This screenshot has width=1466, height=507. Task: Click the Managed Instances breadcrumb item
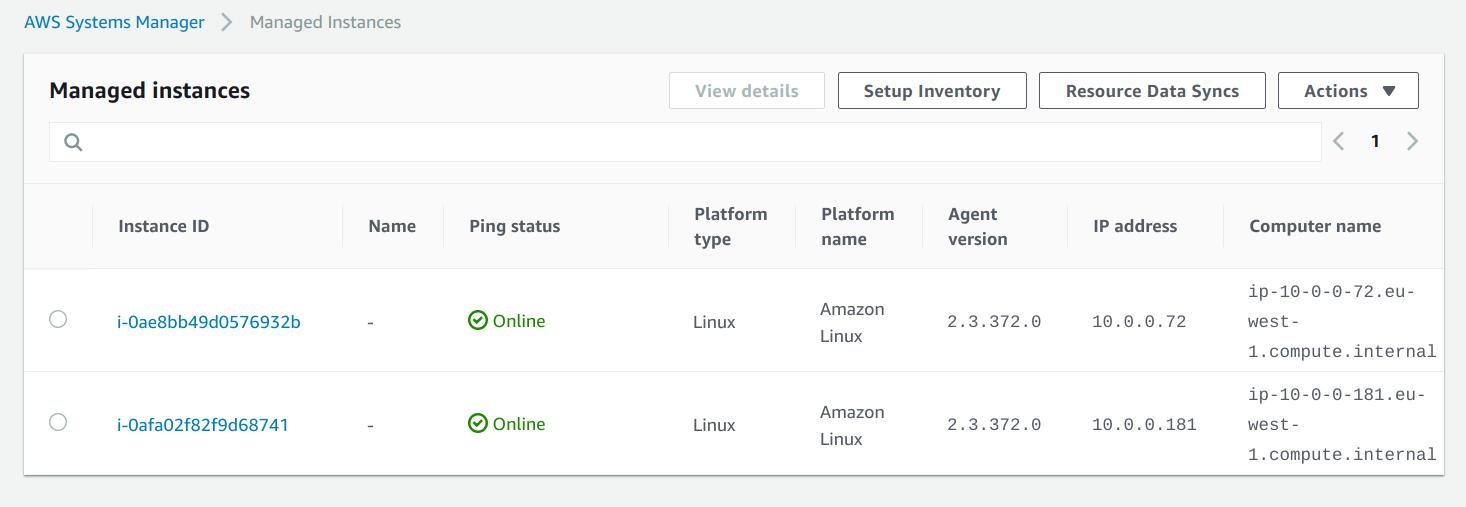[x=325, y=22]
